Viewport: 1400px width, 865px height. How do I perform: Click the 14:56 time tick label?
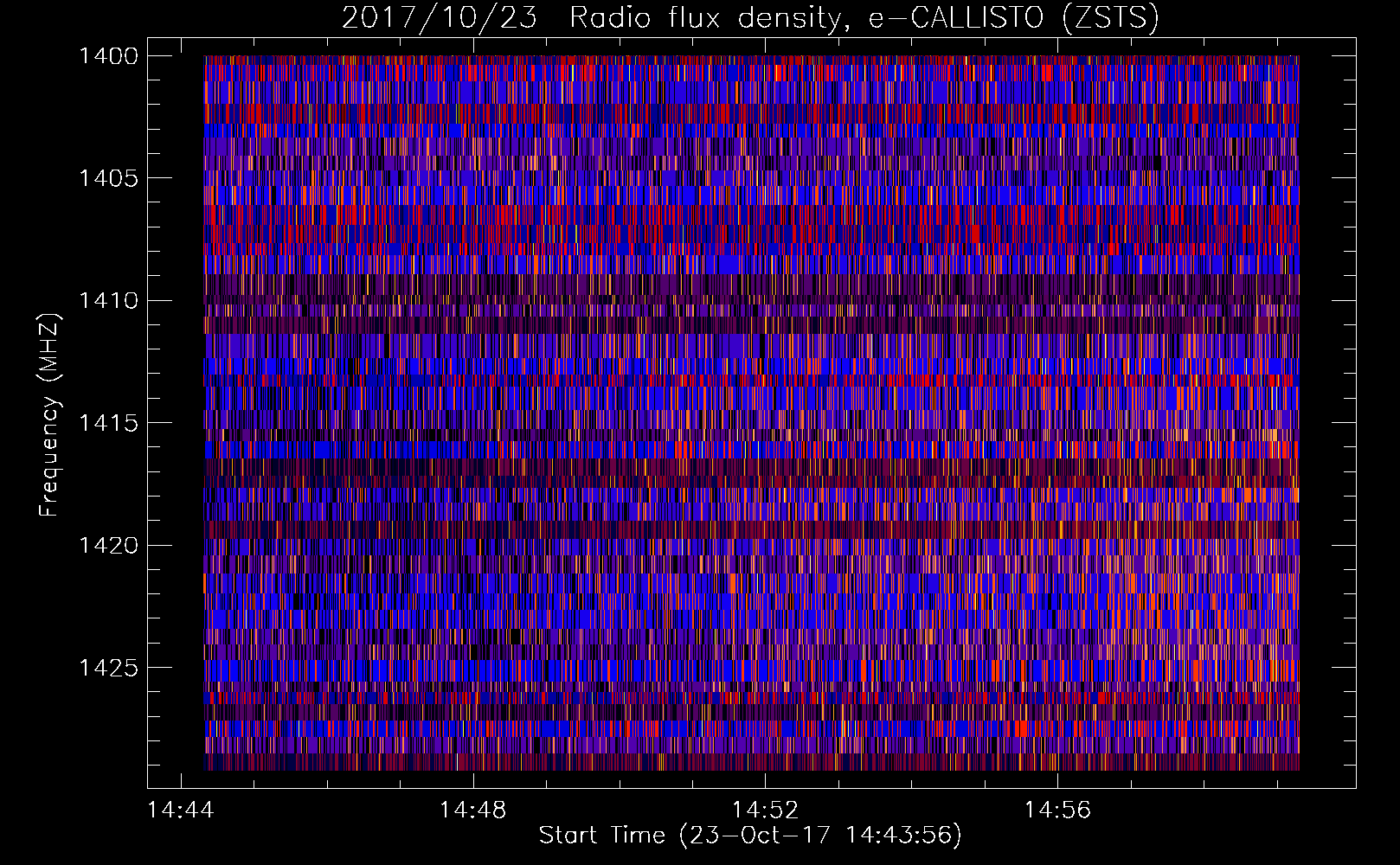point(1057,811)
